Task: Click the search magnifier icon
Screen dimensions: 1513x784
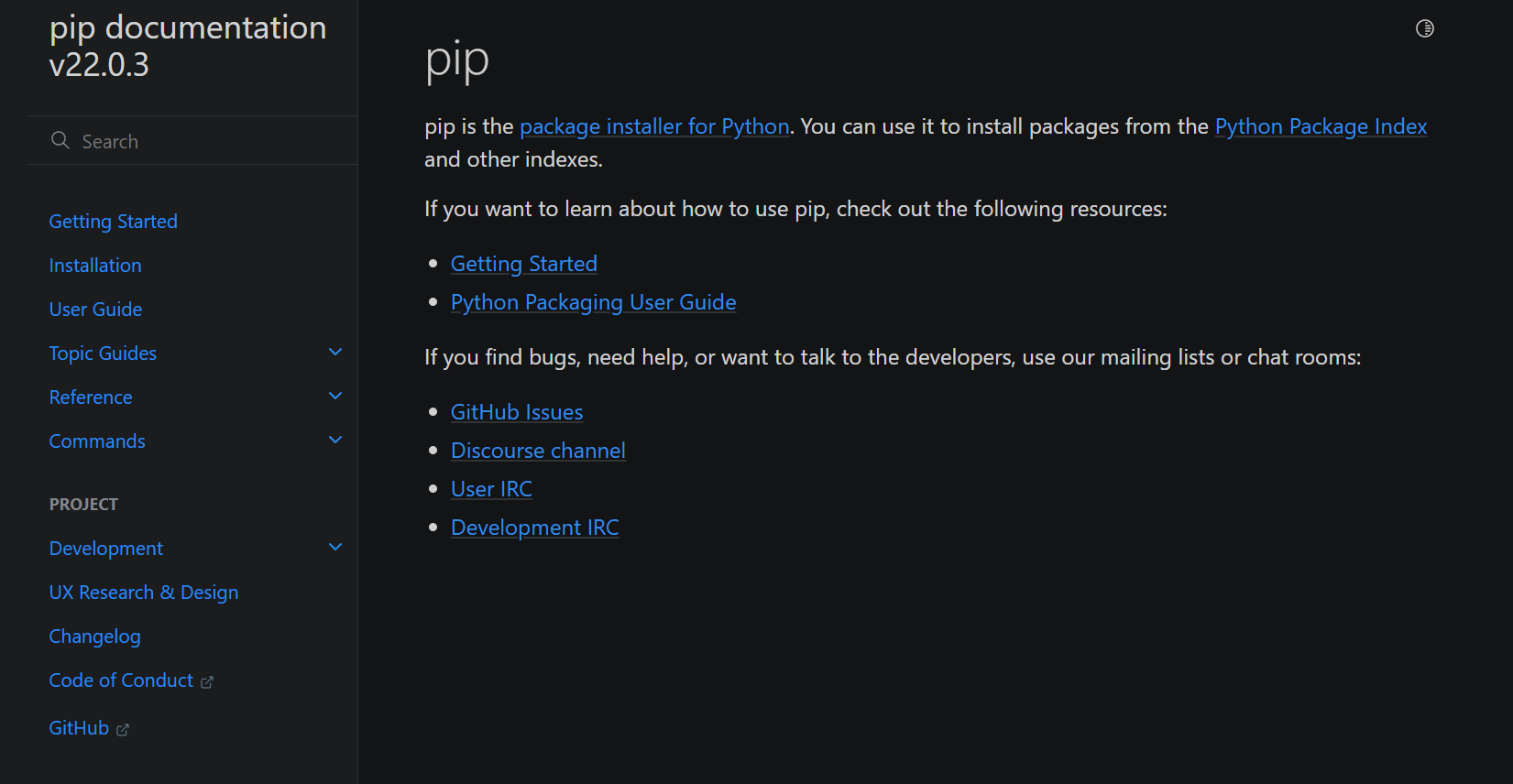Action: [x=60, y=140]
